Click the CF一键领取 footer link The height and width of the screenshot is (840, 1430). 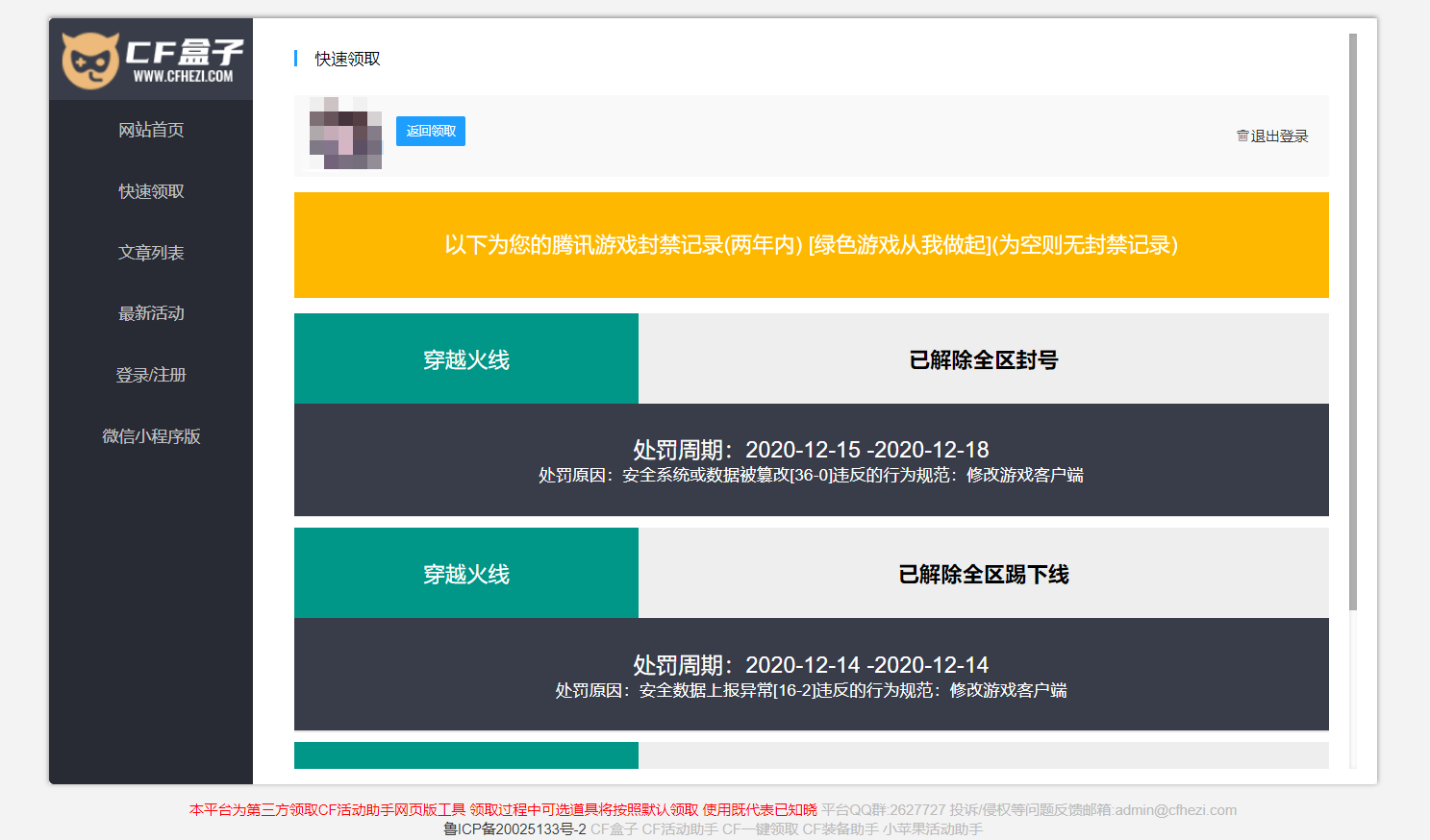coord(761,828)
